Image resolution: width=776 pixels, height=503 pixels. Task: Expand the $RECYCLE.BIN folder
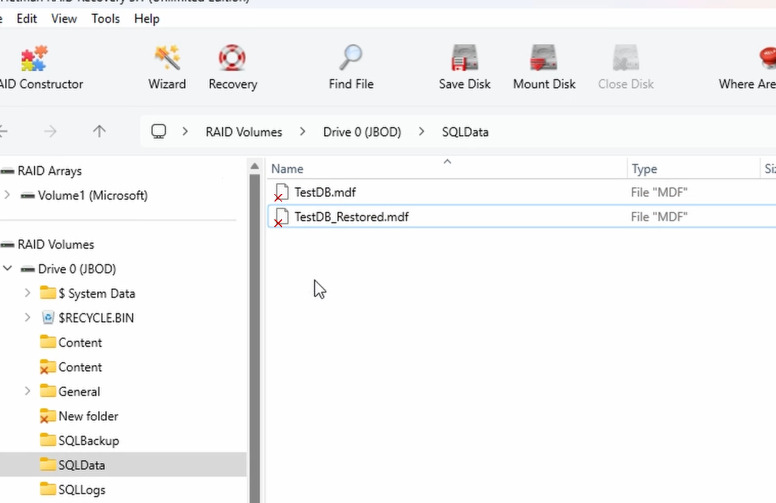[28, 317]
